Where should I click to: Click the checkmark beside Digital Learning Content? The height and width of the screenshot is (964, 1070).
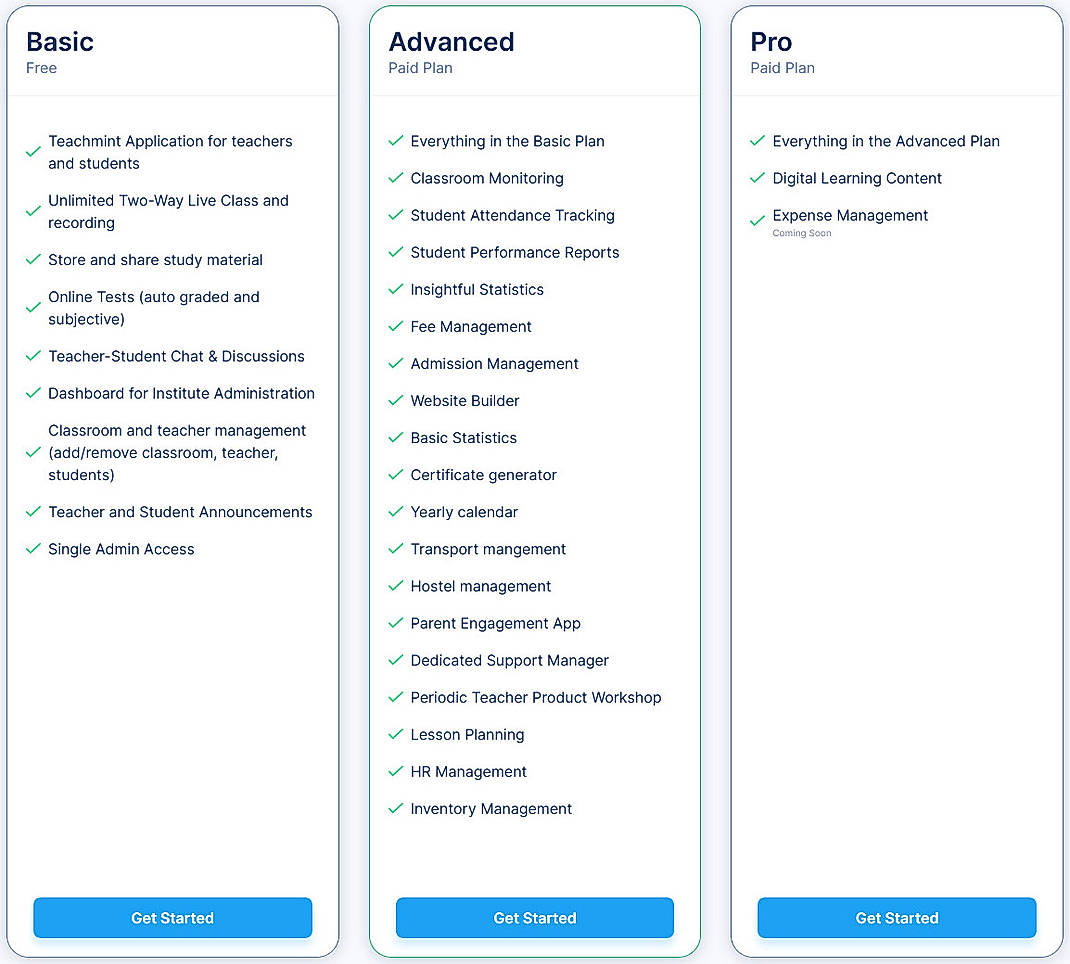pyautogui.click(x=757, y=178)
